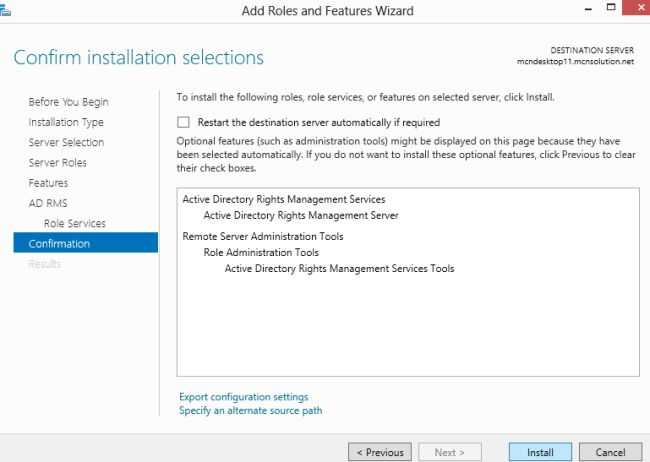
Task: Open the Installation Type step
Action: pos(66,122)
